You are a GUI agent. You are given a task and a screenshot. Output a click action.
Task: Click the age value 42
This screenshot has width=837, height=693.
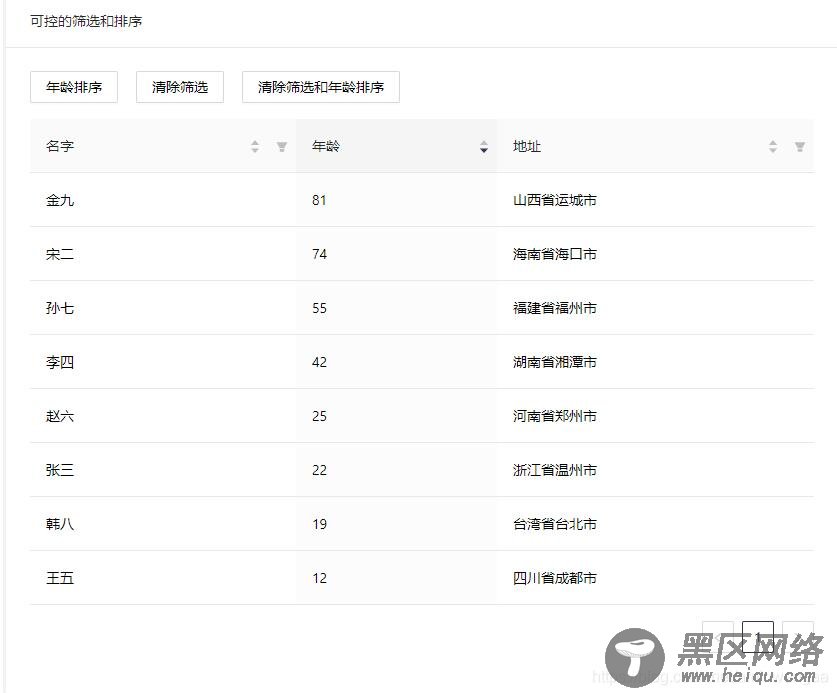319,362
